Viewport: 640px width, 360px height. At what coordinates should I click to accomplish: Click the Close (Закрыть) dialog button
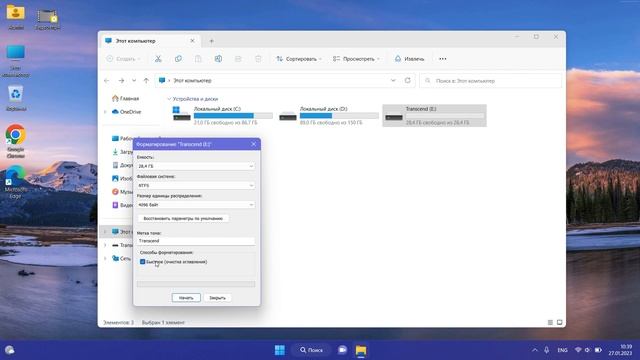click(x=217, y=298)
